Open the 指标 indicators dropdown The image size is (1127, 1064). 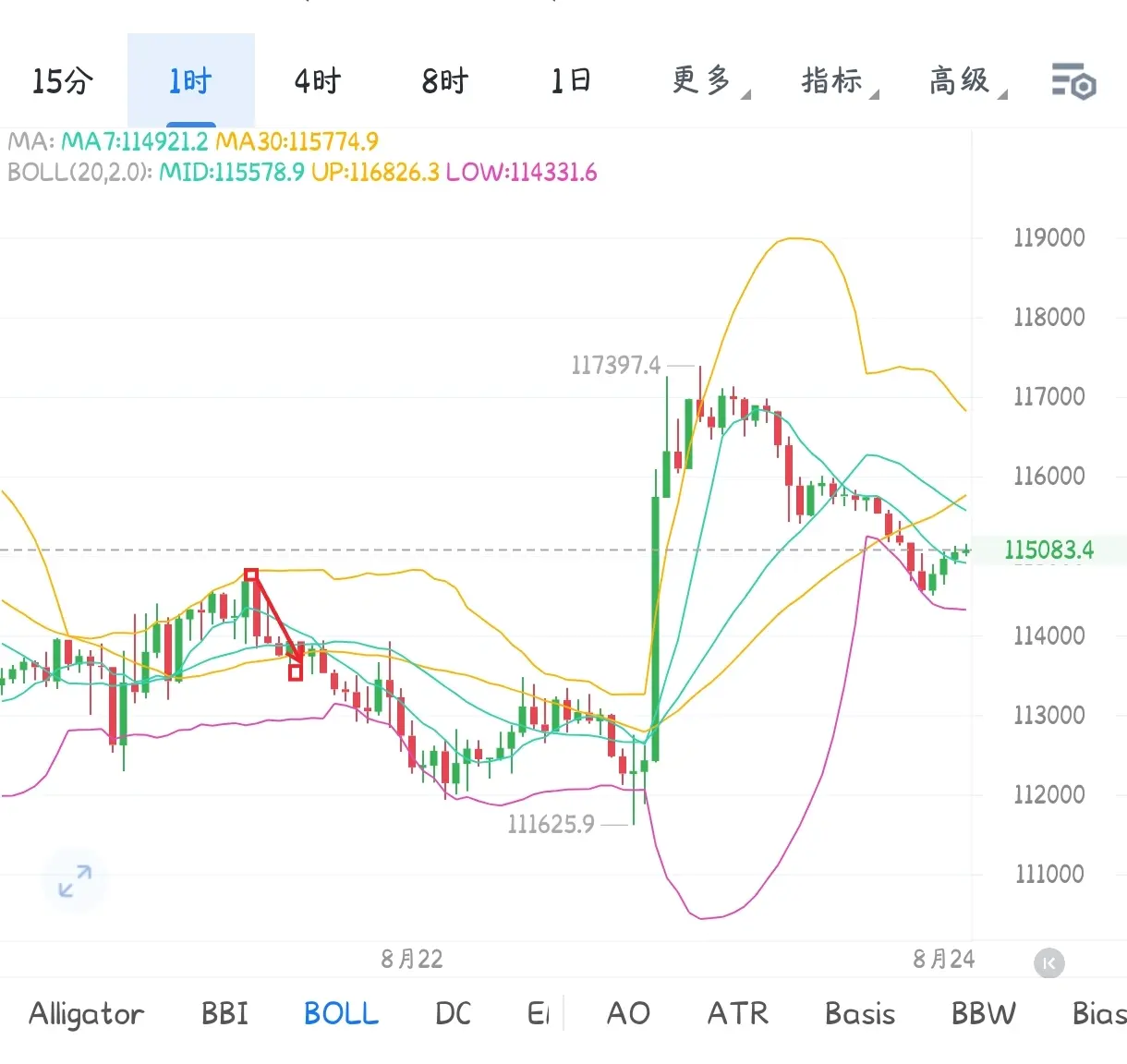pyautogui.click(x=839, y=81)
